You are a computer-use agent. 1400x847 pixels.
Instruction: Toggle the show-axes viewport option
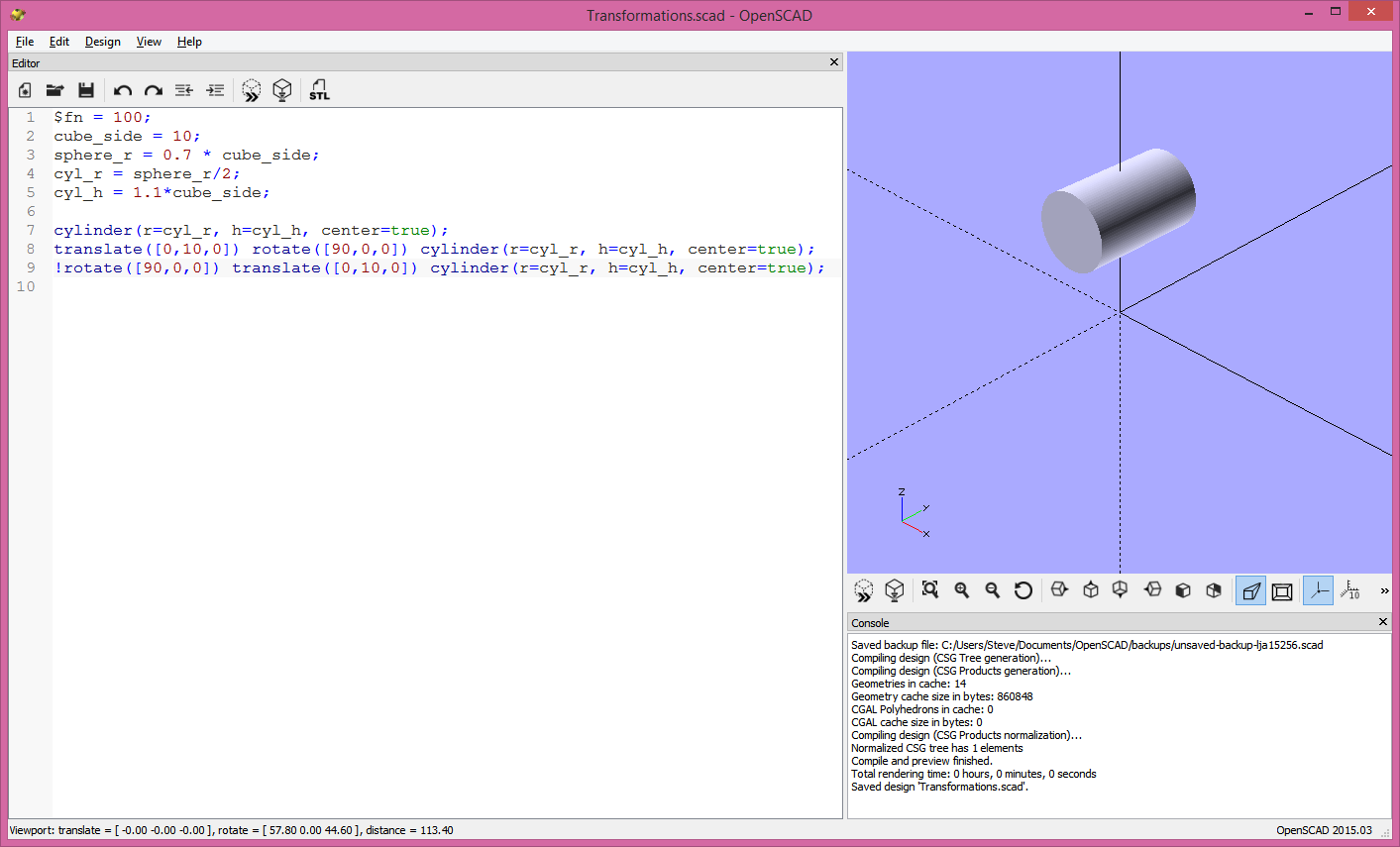tap(1318, 590)
